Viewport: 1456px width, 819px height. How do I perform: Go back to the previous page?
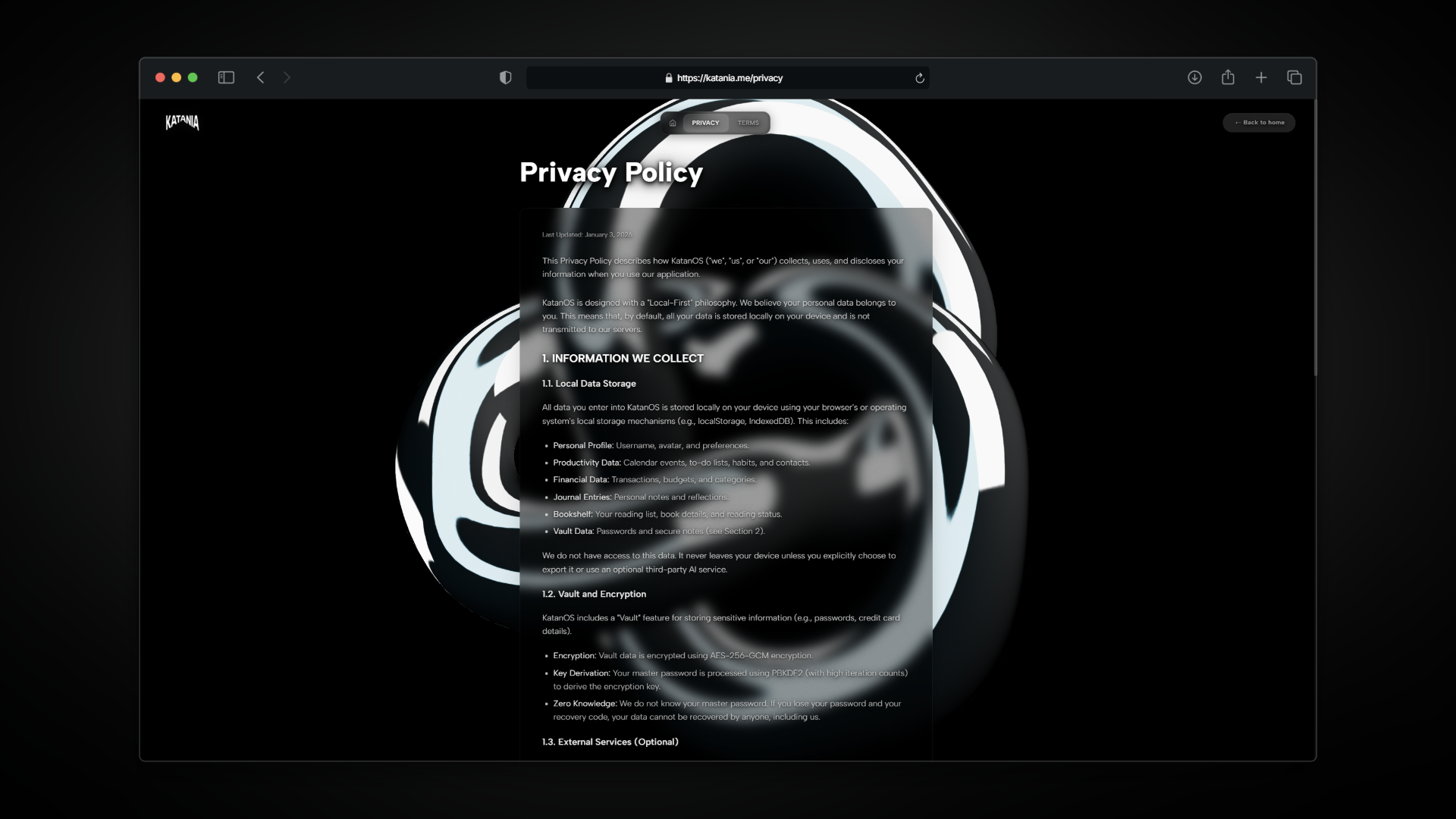coord(260,77)
